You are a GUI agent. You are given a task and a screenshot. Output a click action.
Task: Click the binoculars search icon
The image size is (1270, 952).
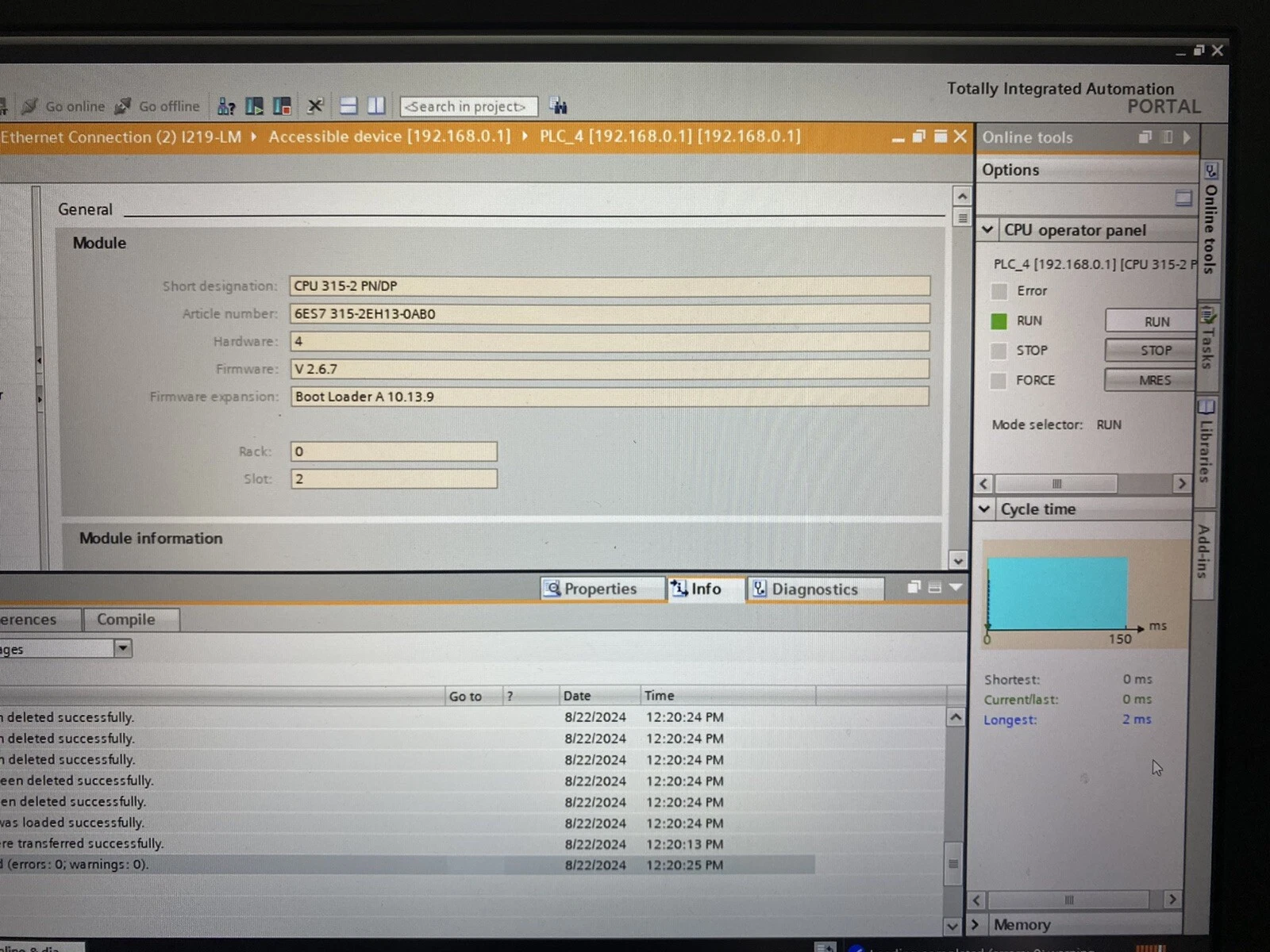pos(558,106)
